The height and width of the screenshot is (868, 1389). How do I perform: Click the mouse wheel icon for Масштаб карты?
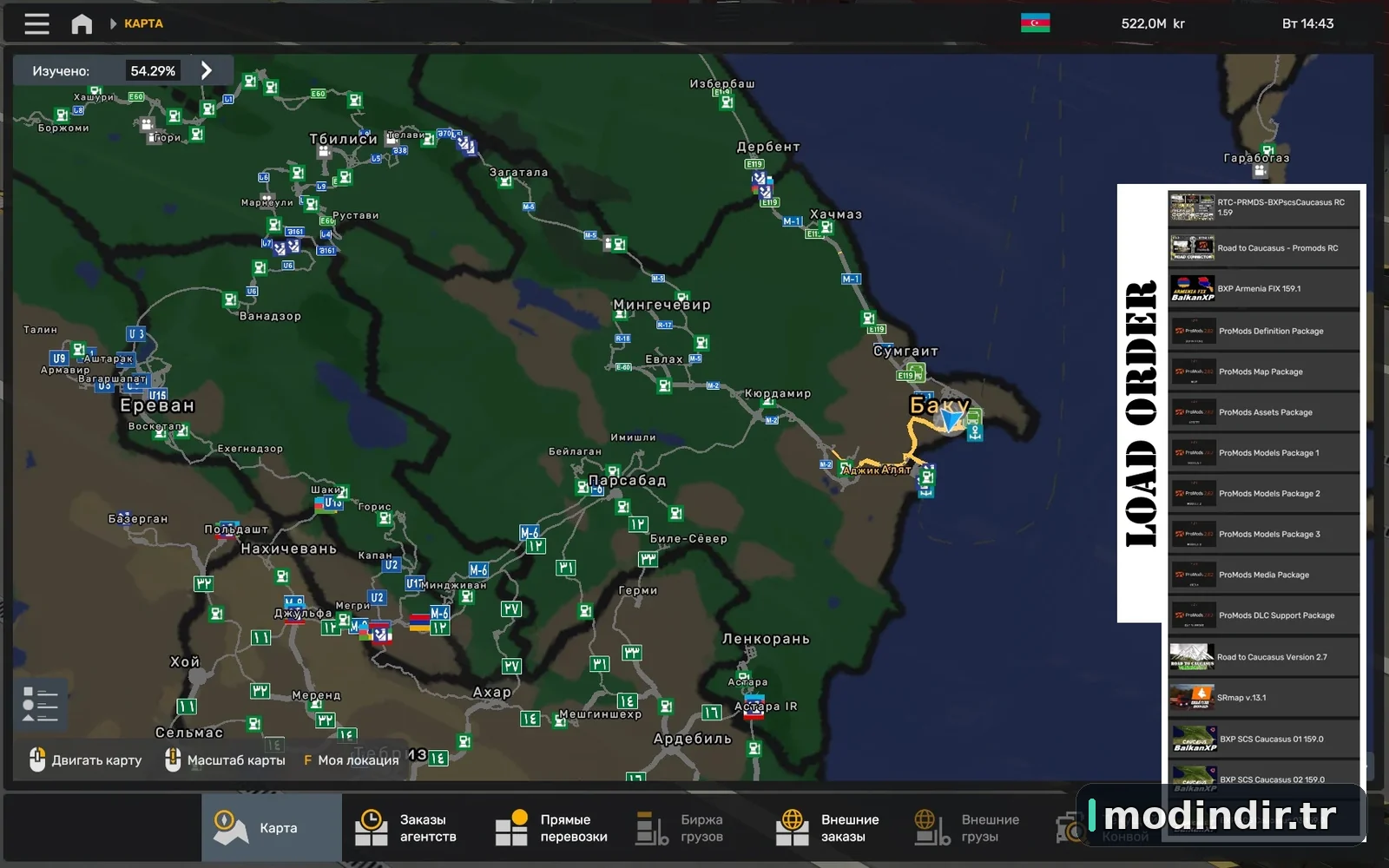172,759
